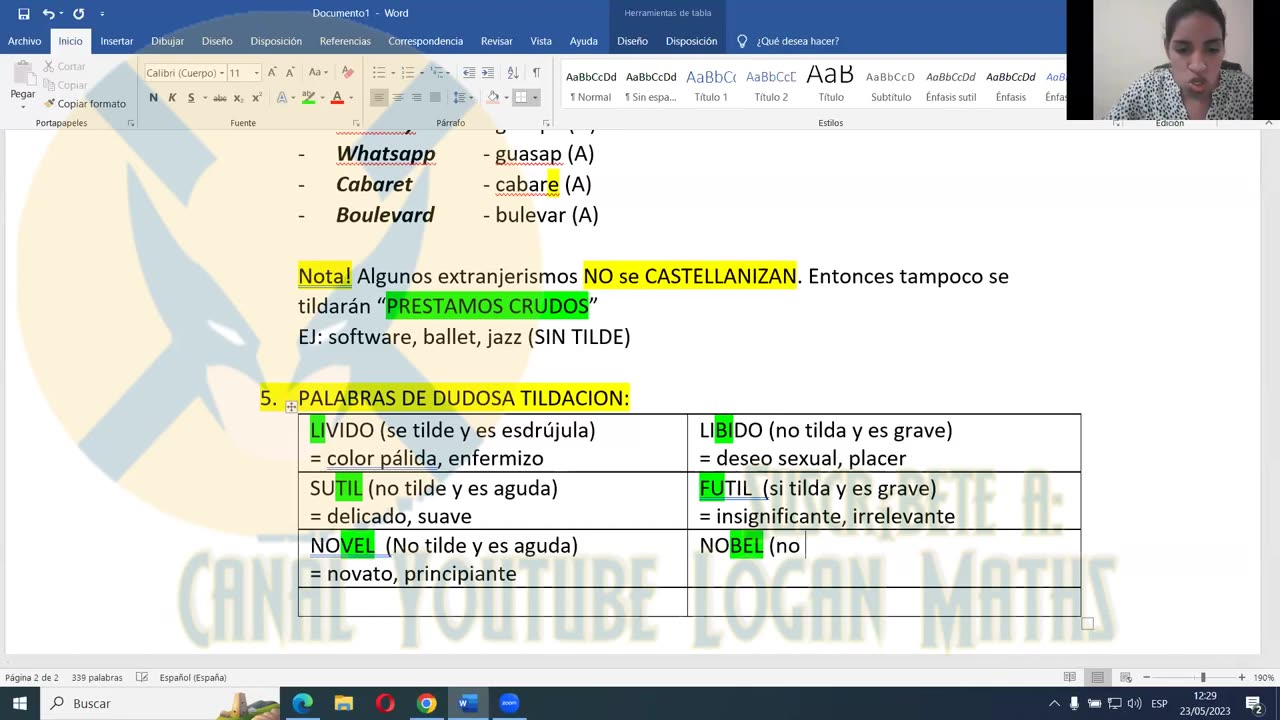Increase font size with the larger A
This screenshot has height=720, width=1280.
(272, 72)
